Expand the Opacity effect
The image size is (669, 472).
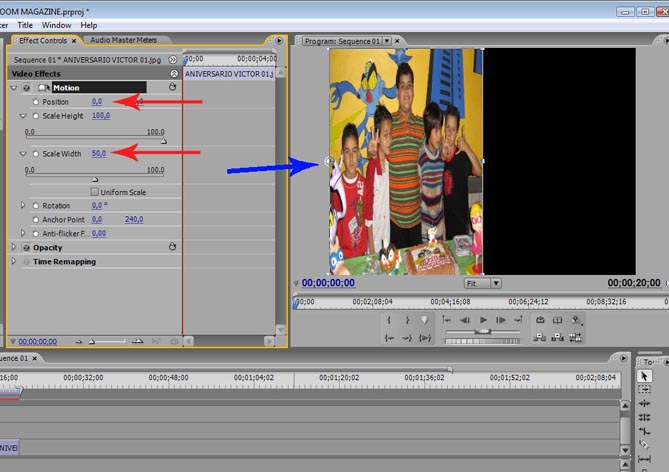tap(14, 247)
